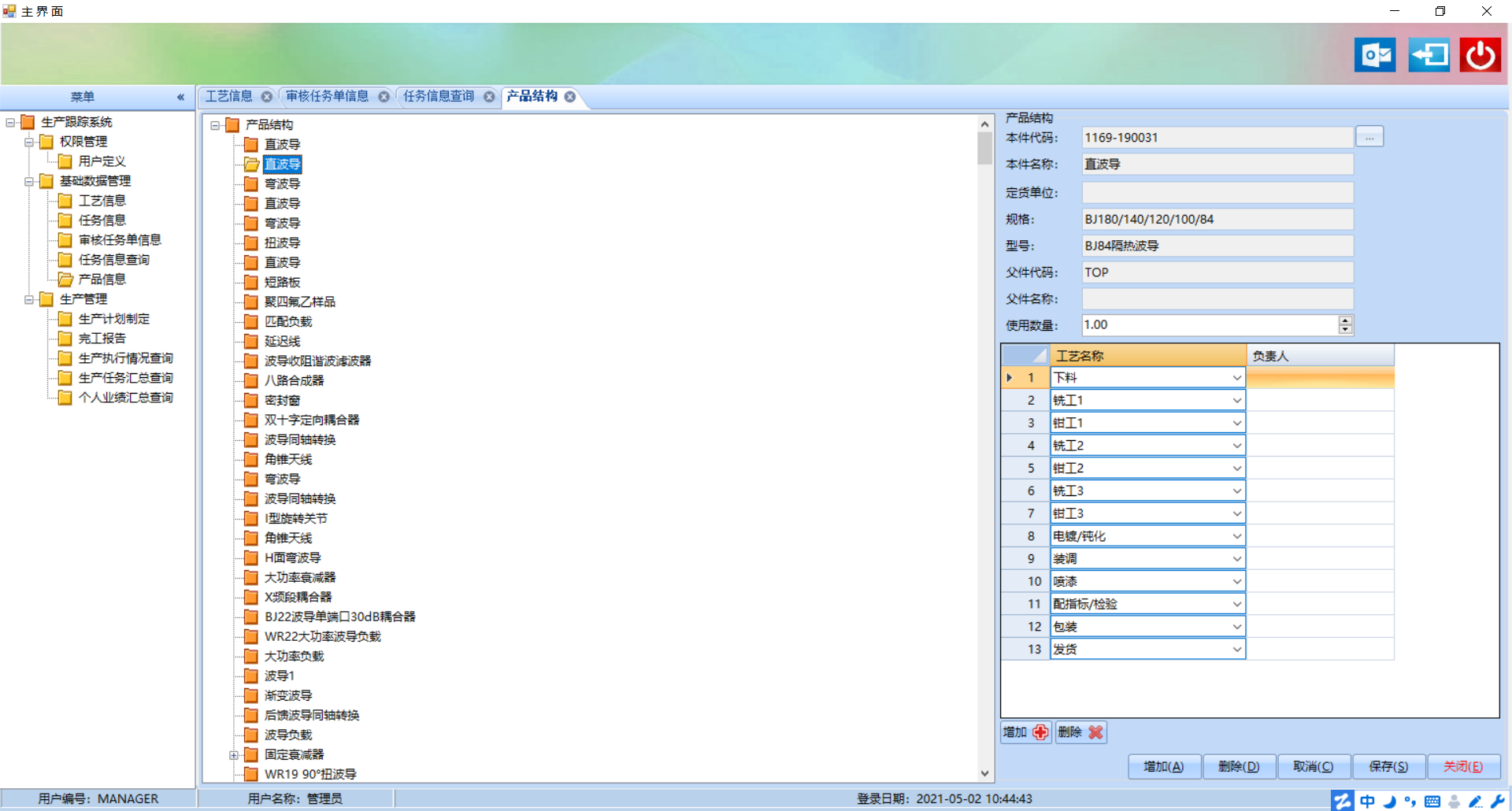Open the 下料 process dropdown
1512x811 pixels.
[1236, 378]
